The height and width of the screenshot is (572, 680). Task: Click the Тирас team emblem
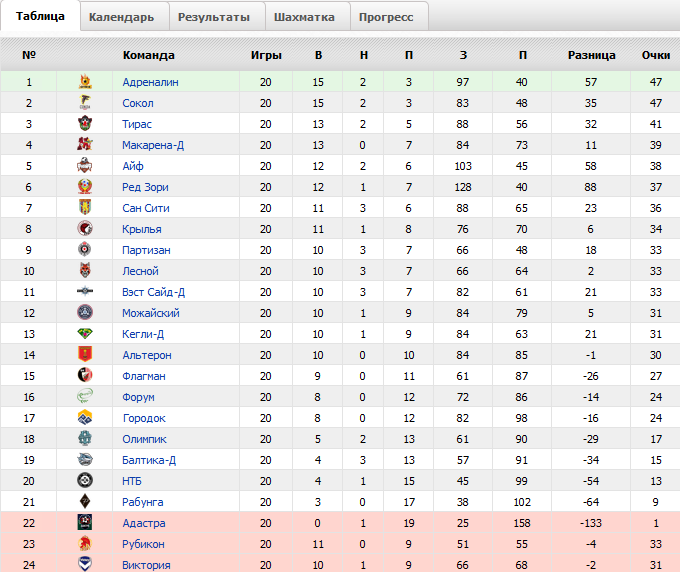click(x=85, y=124)
